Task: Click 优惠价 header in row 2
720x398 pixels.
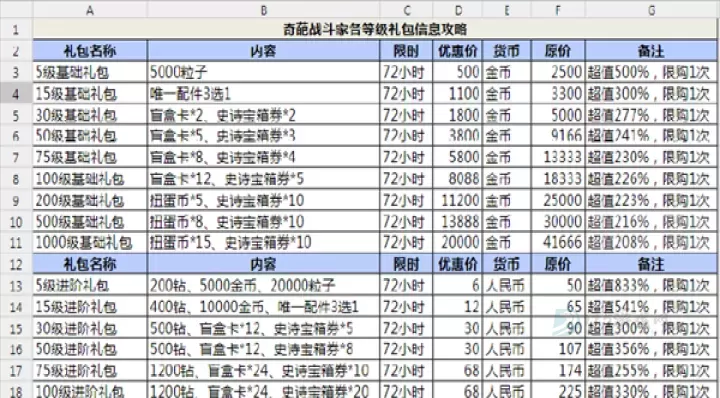Action: coord(457,51)
